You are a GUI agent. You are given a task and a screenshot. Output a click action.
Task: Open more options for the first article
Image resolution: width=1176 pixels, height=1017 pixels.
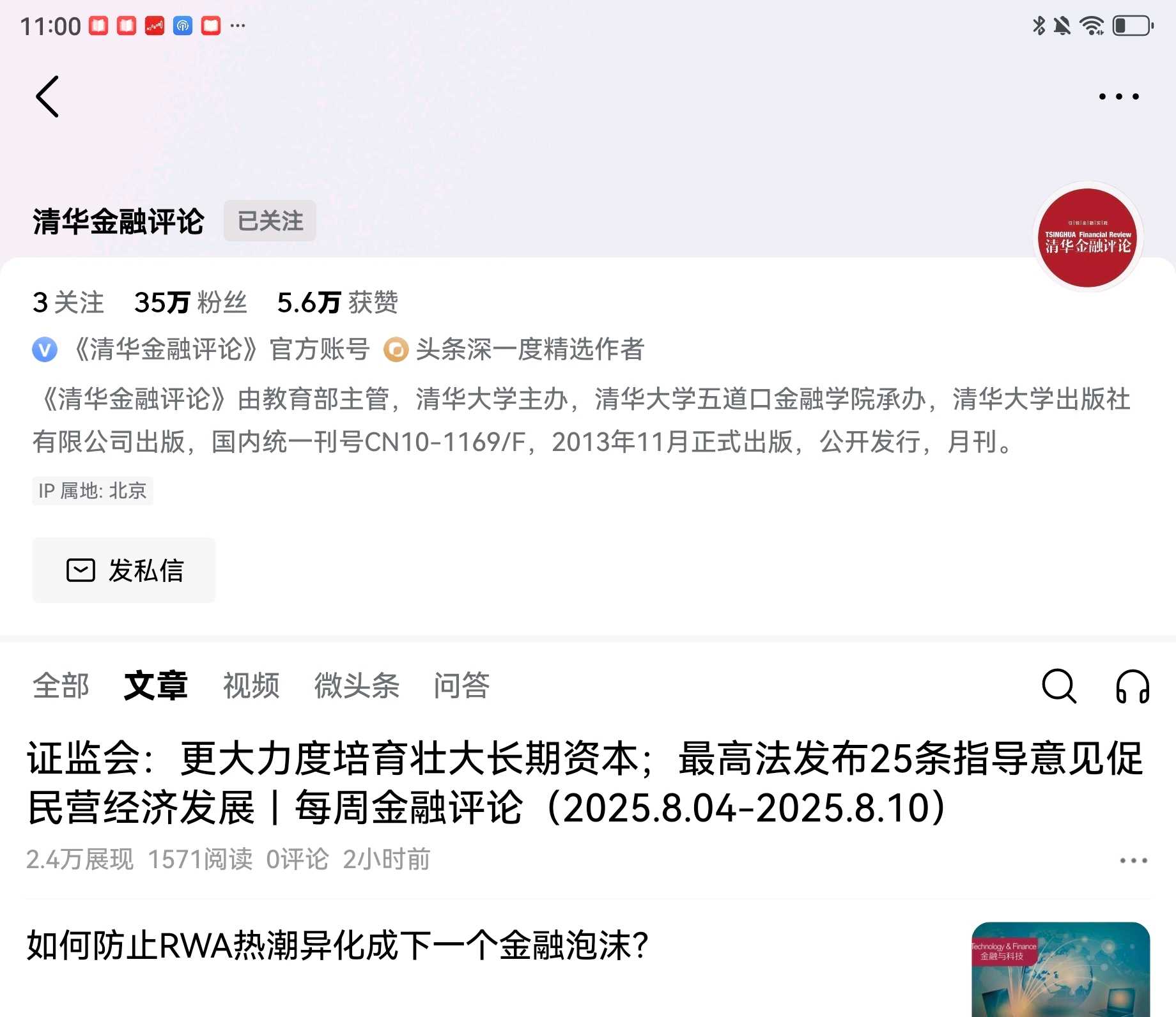(1133, 860)
